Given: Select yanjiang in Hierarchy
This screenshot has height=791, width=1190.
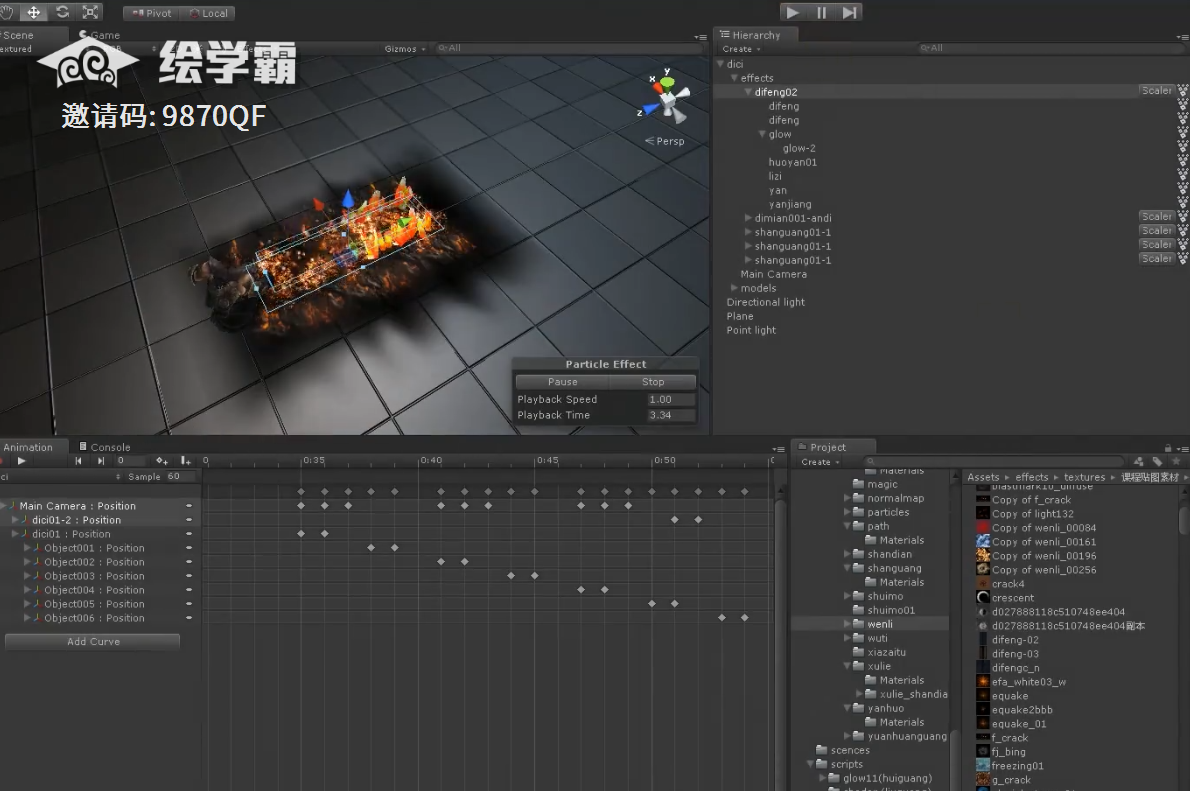Looking at the screenshot, I should [789, 204].
